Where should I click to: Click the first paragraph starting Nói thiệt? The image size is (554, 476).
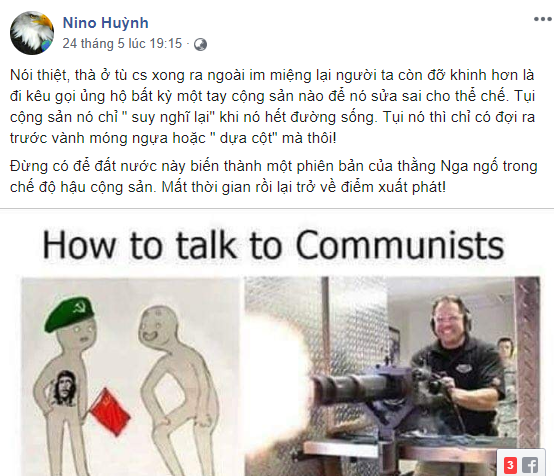point(272,106)
